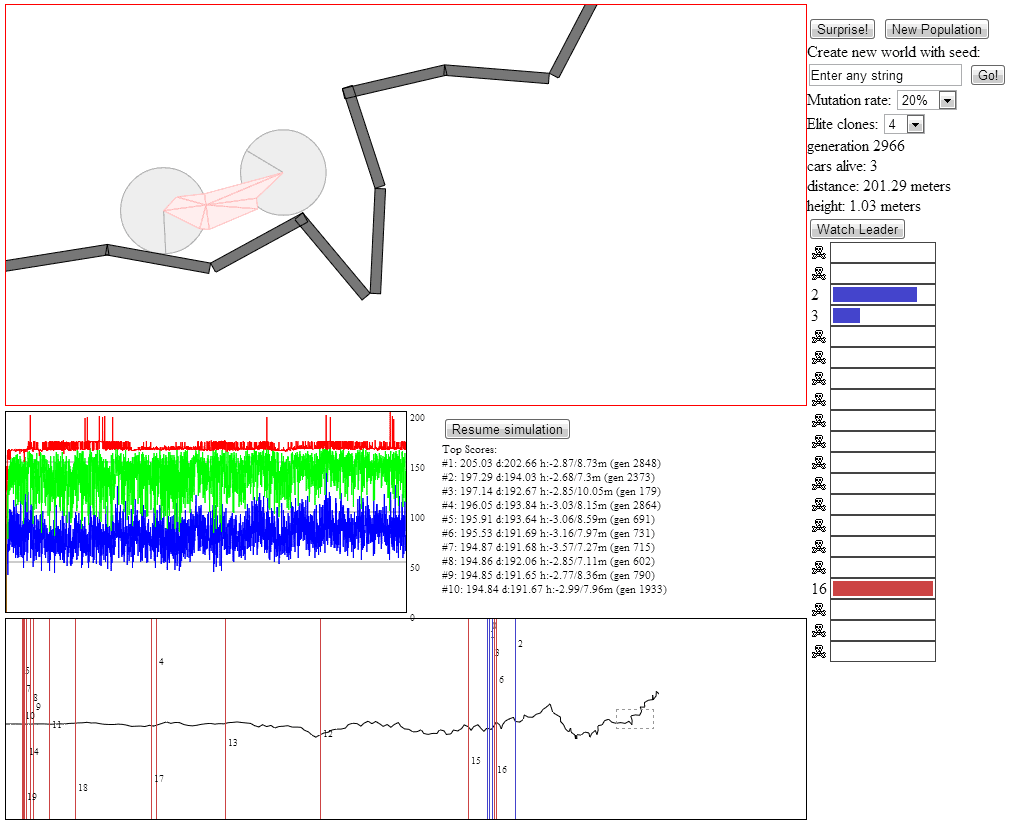
Task: Resume the simulation
Action: 507,429
